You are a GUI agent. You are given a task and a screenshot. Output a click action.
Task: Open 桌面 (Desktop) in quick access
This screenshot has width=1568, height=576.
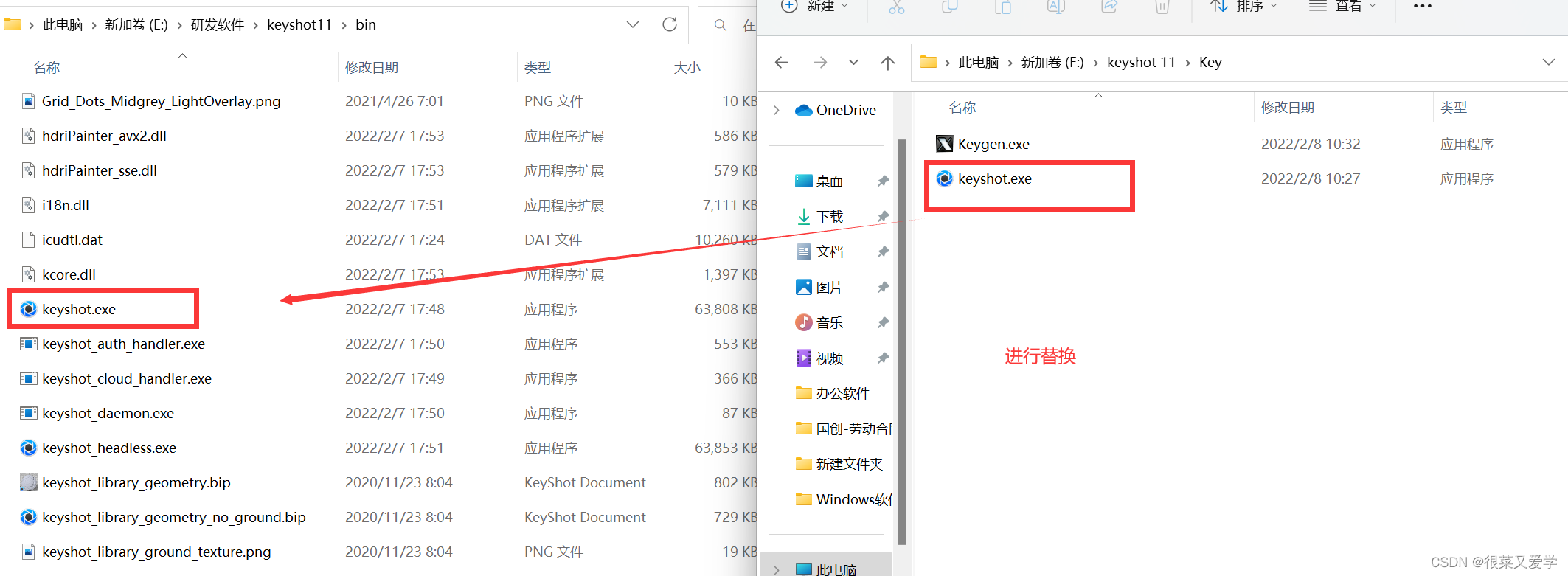[x=819, y=181]
